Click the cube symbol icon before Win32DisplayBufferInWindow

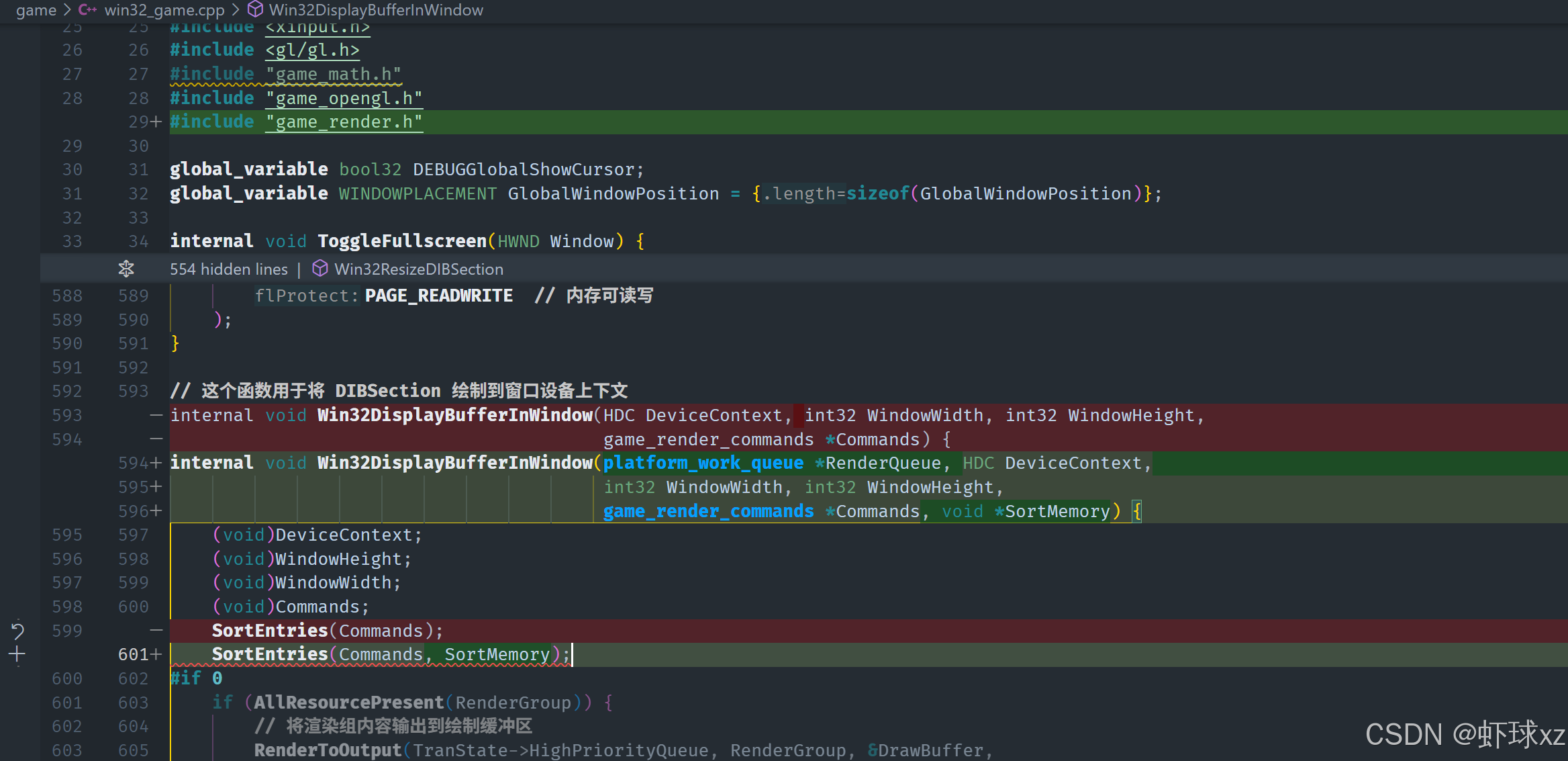coord(255,9)
